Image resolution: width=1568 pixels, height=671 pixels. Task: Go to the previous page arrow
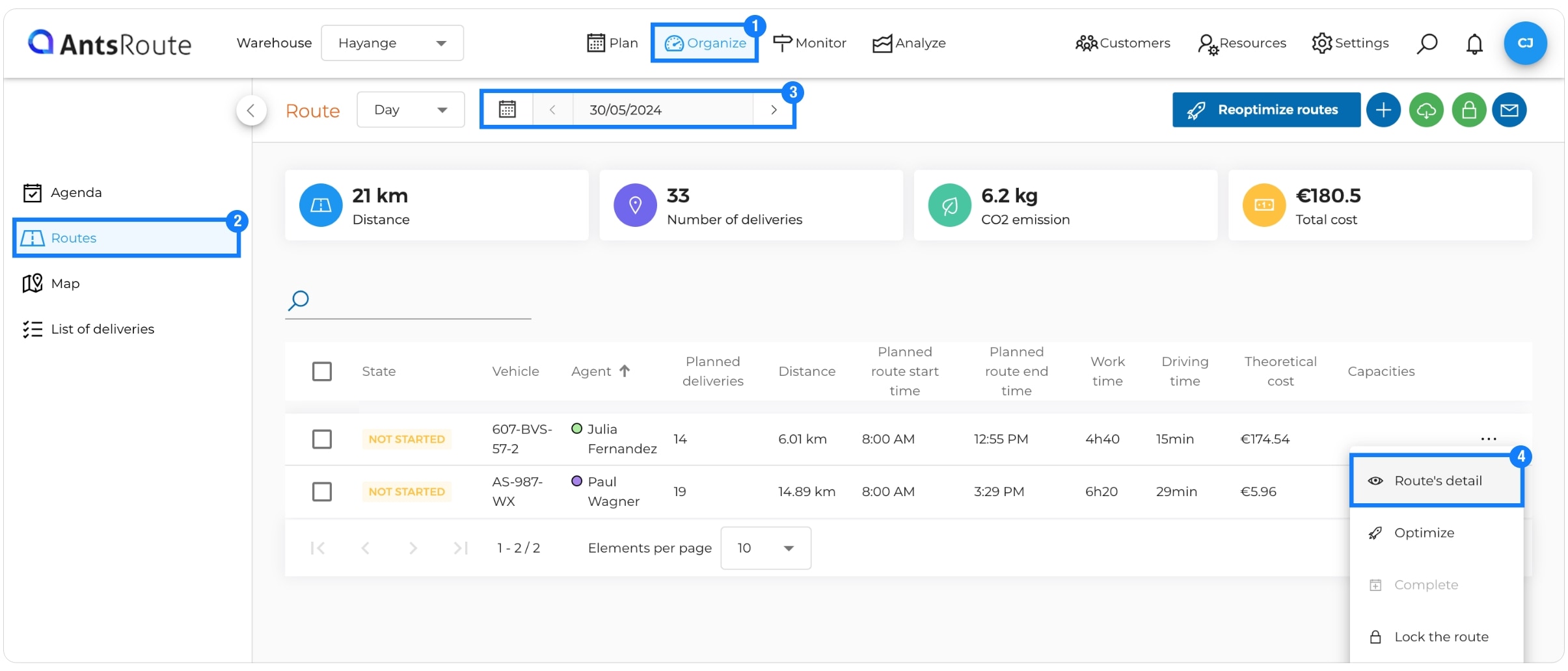click(366, 548)
